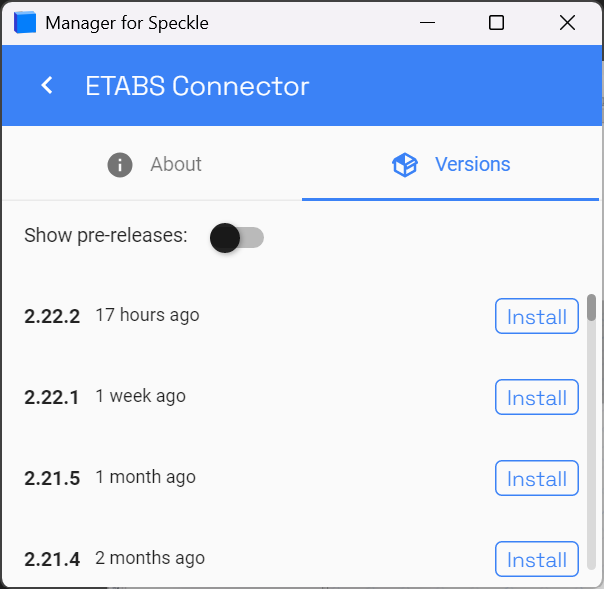Toggle the Show pre-releases switch
This screenshot has width=604, height=589.
[237, 237]
